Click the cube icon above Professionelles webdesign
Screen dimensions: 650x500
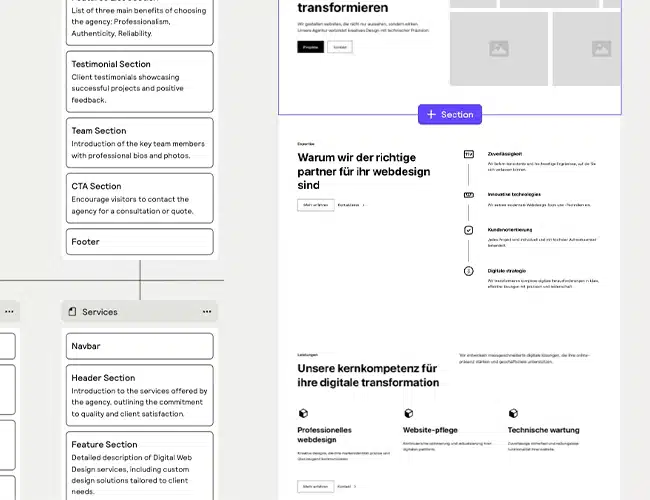(303, 413)
